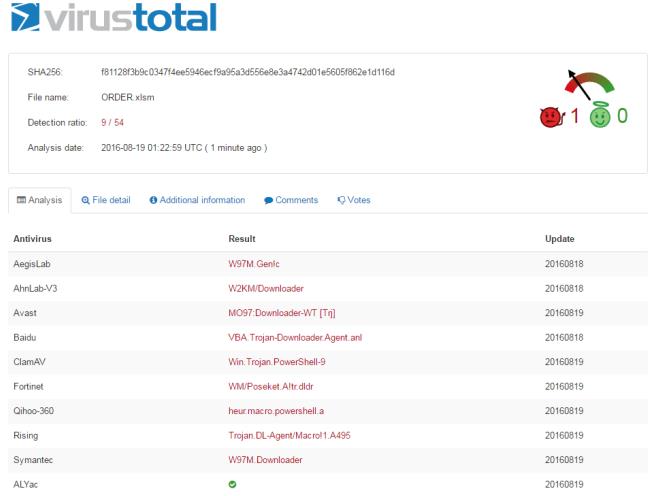Open the Votes tab

point(354,200)
